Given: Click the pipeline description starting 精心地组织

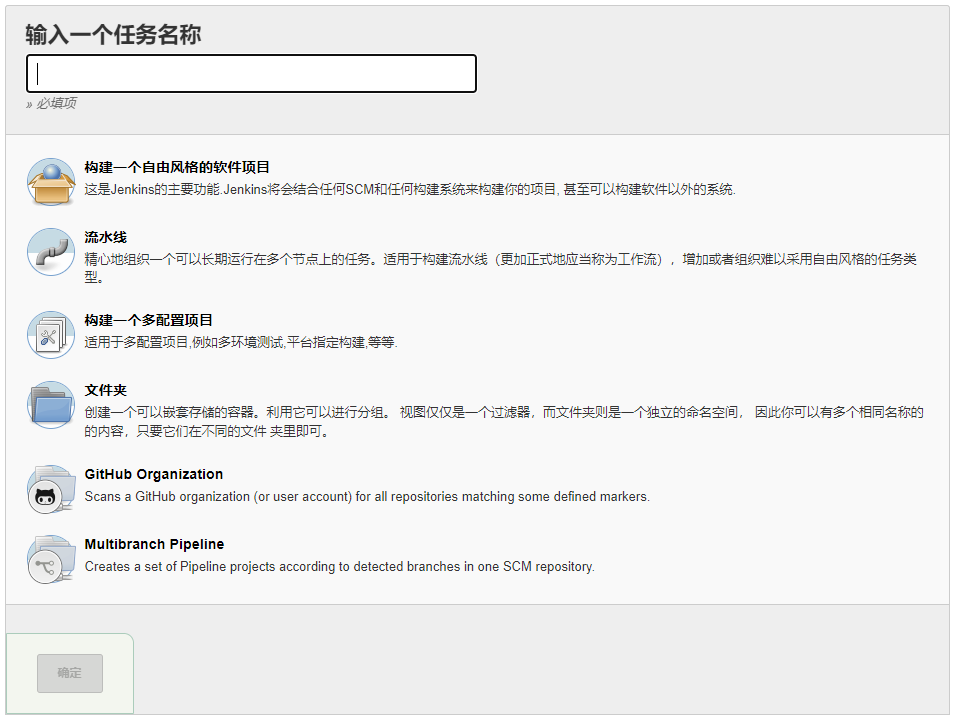Looking at the screenshot, I should 501,268.
